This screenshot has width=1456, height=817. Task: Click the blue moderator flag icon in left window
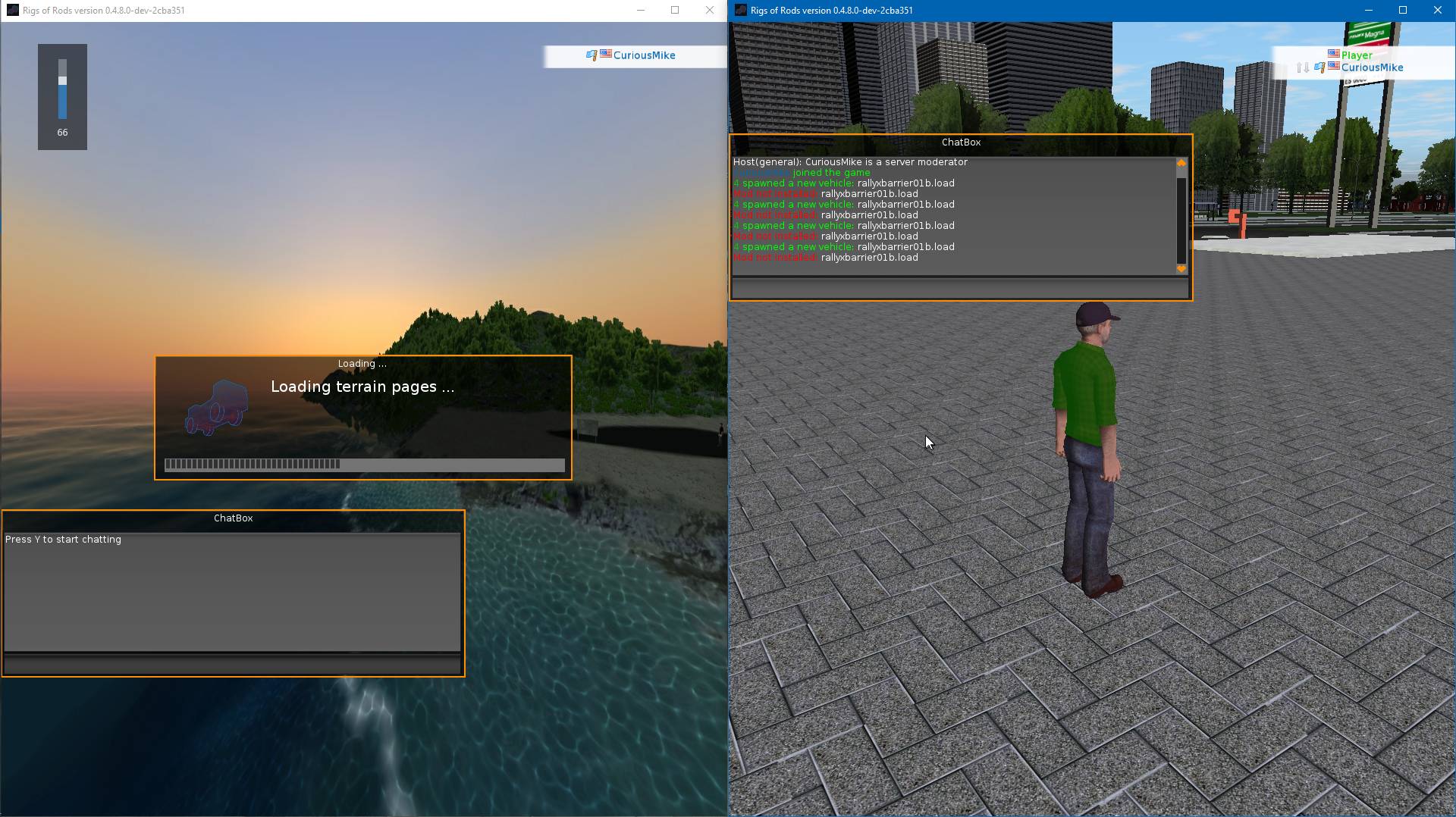591,55
